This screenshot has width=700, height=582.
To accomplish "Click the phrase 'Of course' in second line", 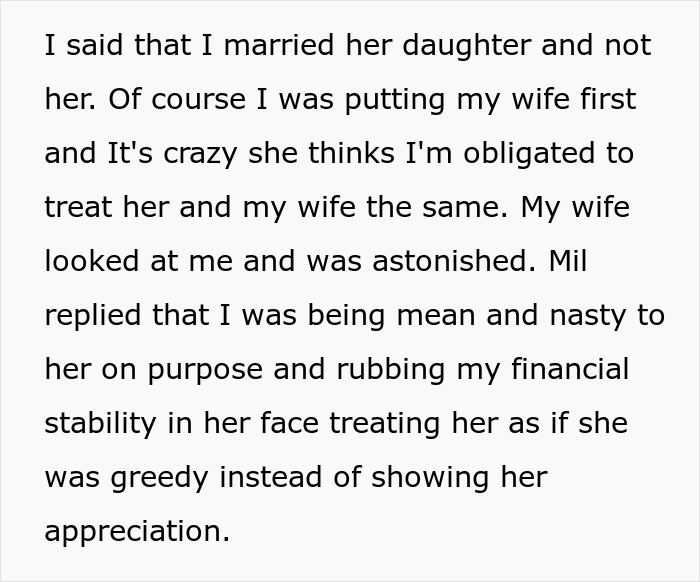I will [x=177, y=99].
